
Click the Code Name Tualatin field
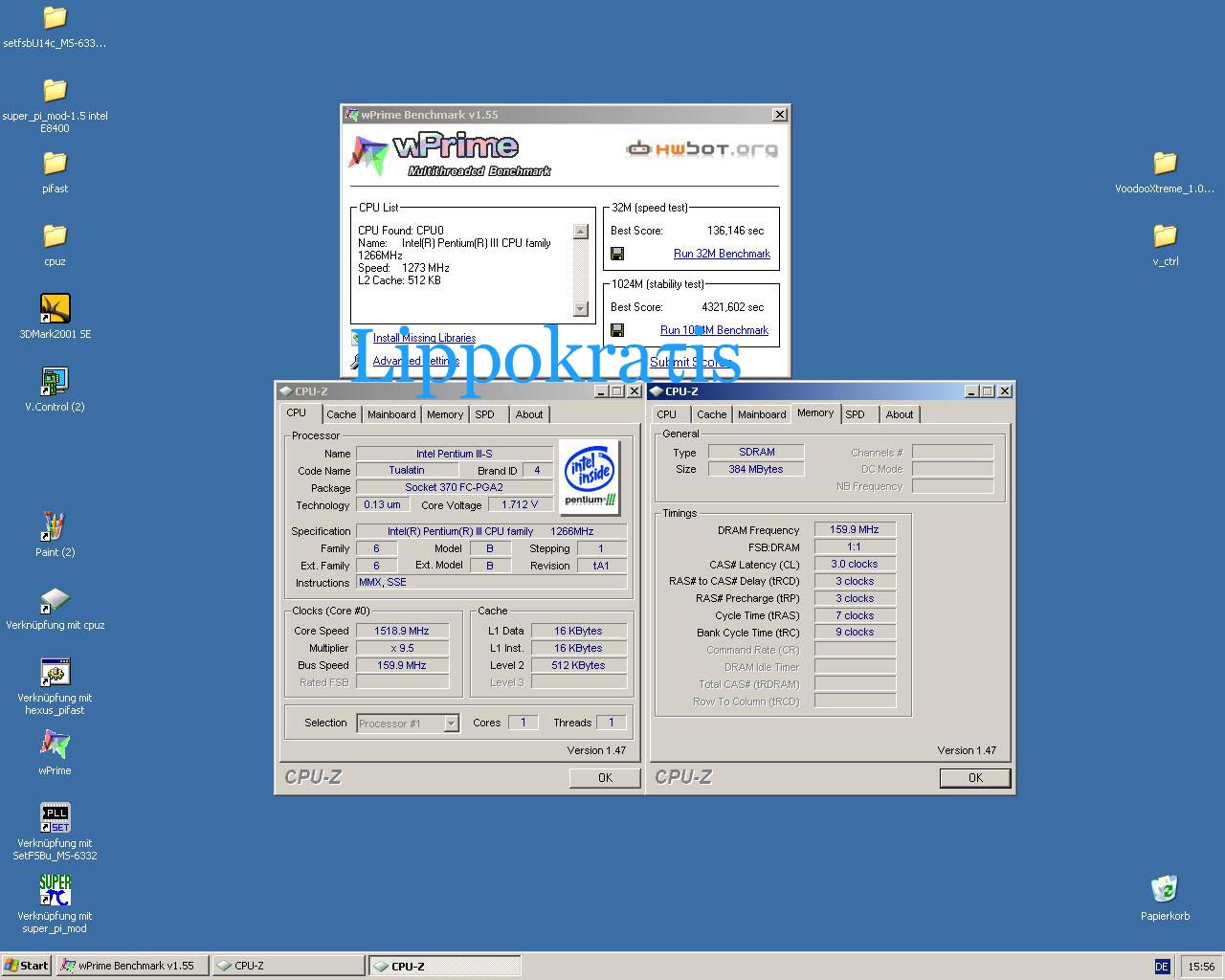point(407,470)
